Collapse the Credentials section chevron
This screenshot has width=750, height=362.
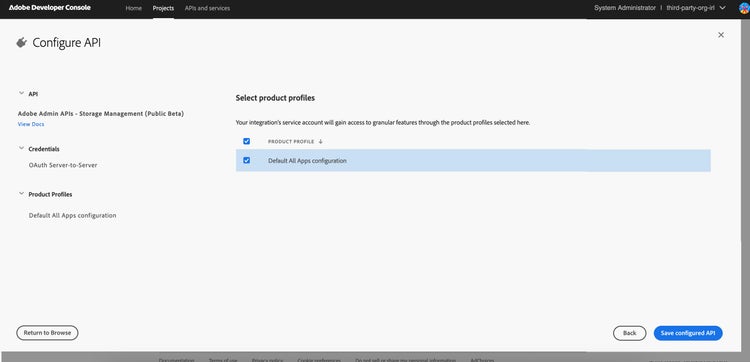click(x=21, y=148)
